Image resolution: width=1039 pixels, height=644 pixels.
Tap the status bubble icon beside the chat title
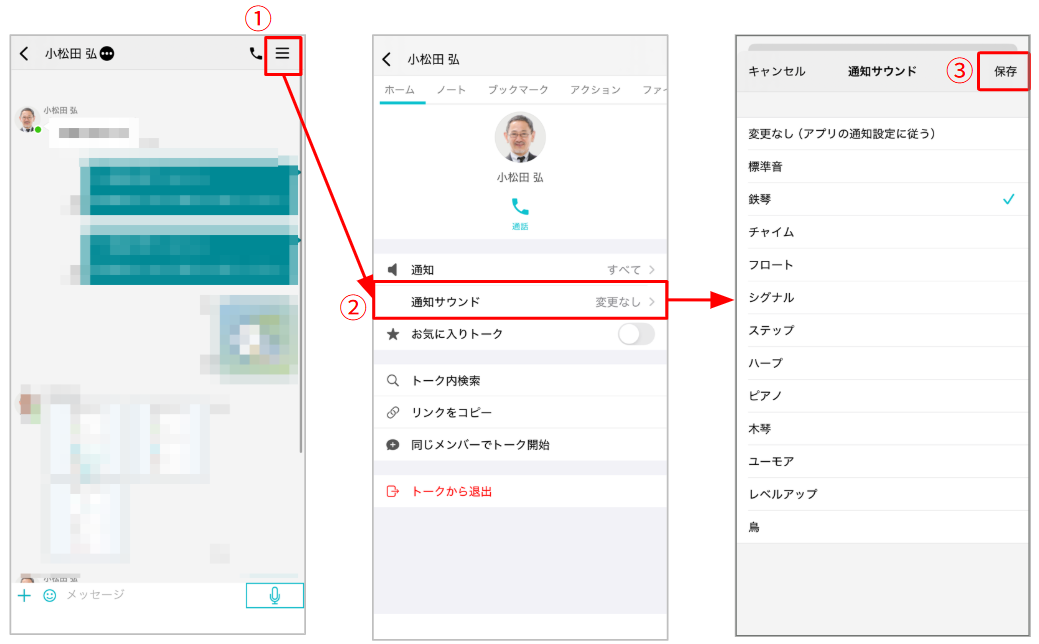pos(107,54)
